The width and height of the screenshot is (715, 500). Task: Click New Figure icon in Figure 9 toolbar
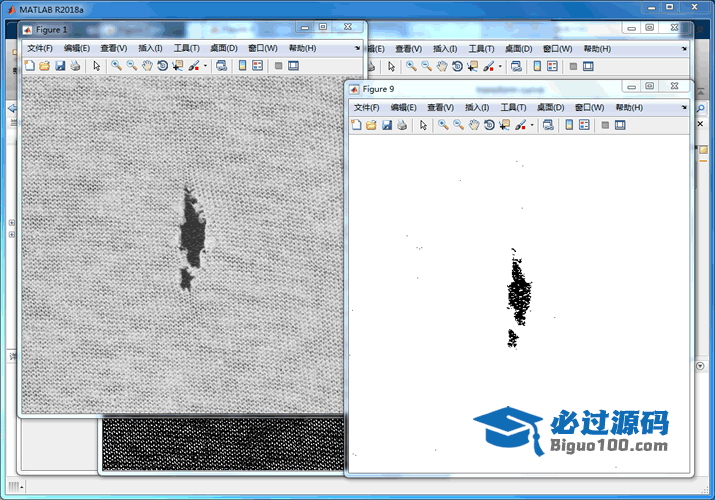(356, 125)
